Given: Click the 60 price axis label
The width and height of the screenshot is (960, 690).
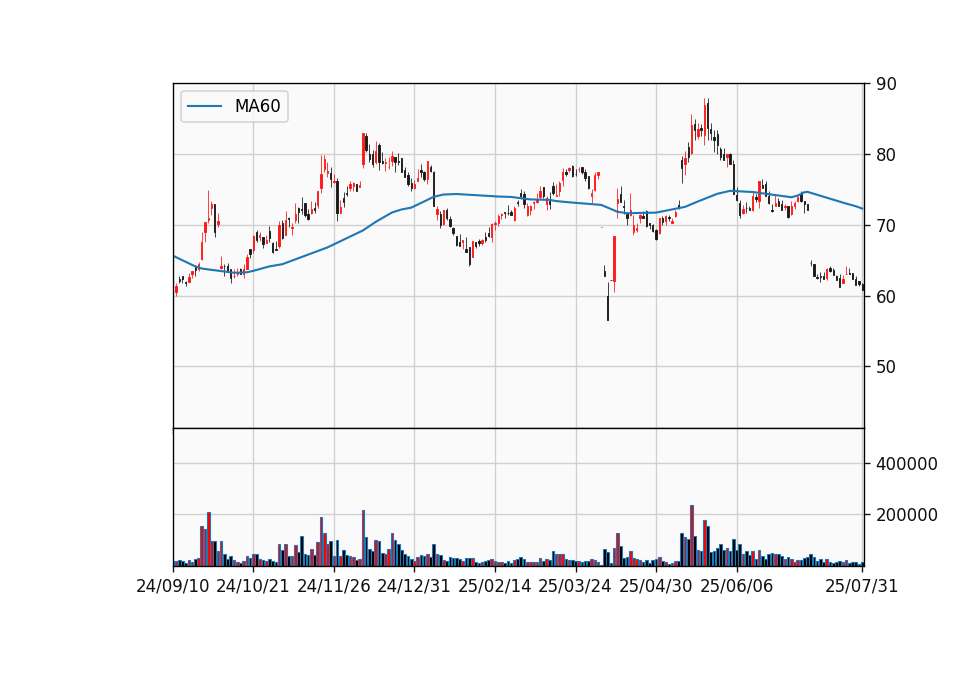Looking at the screenshot, I should tap(886, 296).
